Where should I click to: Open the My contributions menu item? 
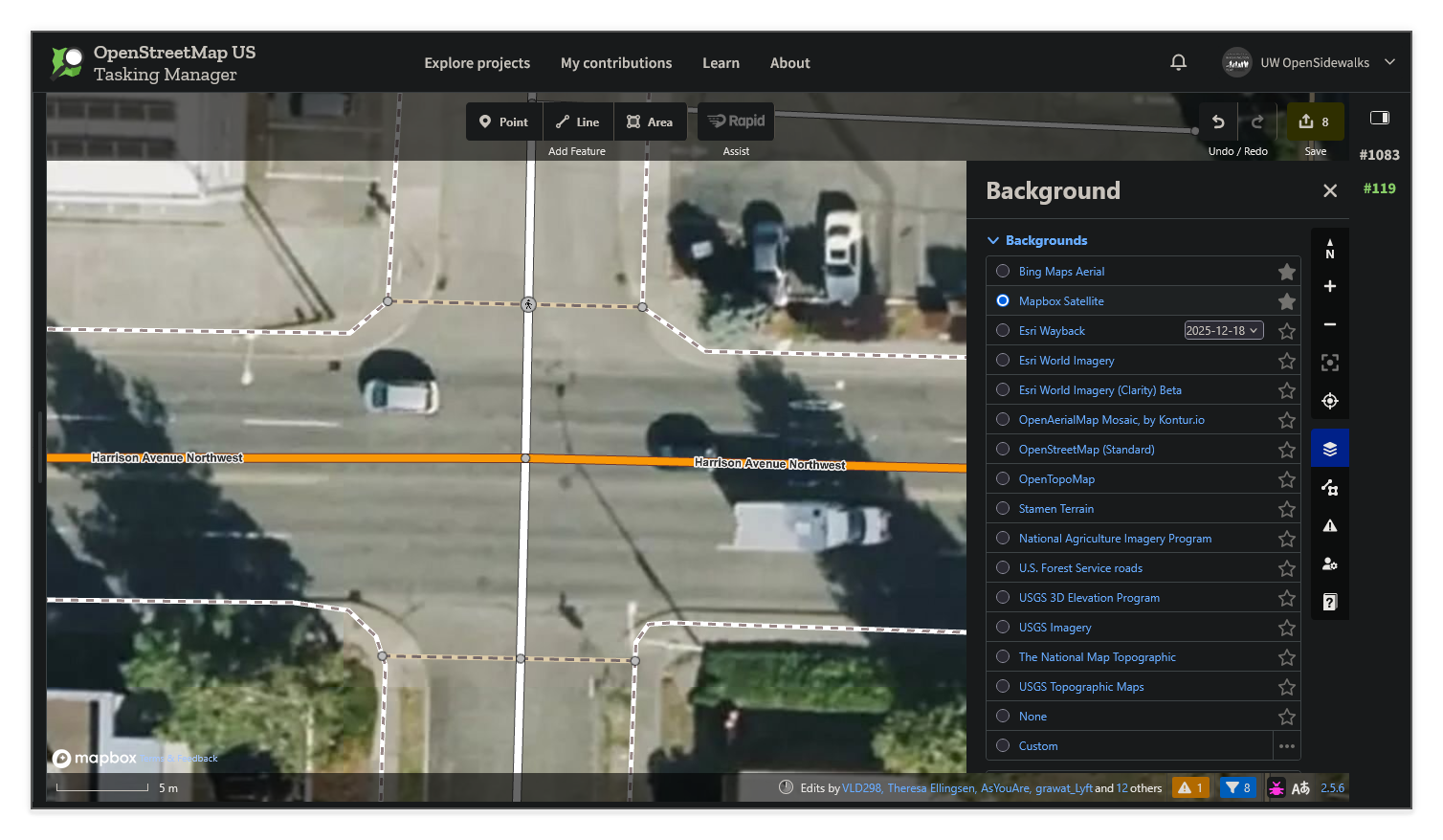click(616, 62)
